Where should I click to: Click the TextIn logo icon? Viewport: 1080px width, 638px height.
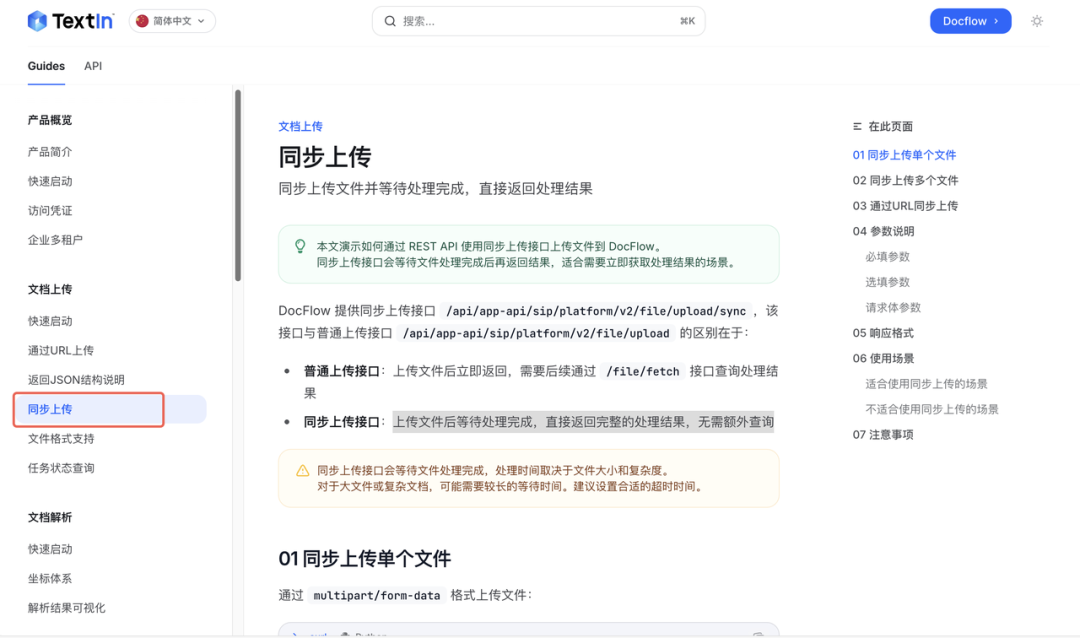(37, 21)
